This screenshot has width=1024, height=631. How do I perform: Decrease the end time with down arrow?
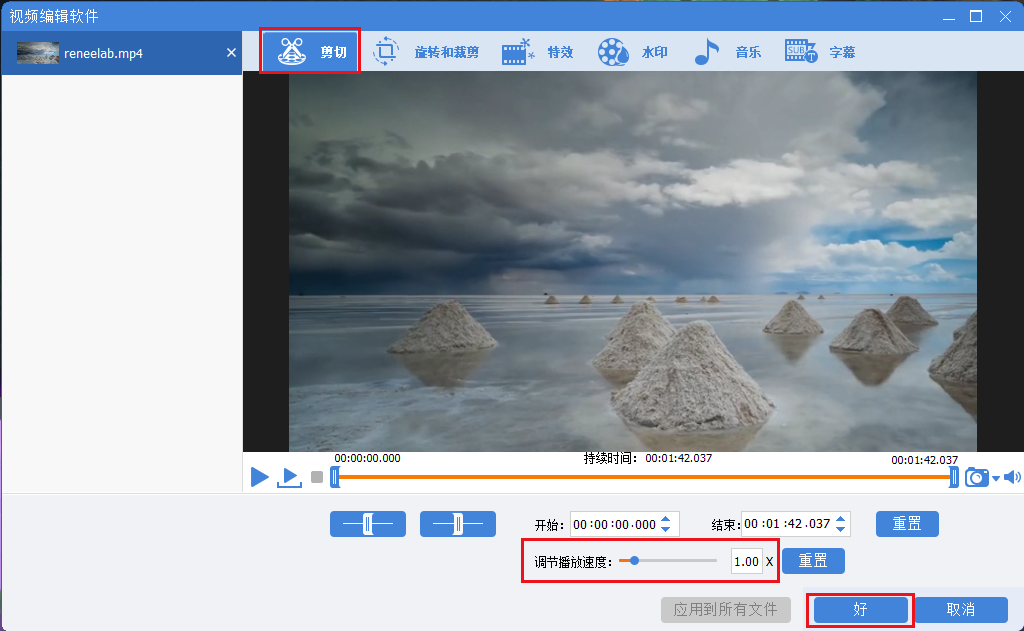point(840,528)
